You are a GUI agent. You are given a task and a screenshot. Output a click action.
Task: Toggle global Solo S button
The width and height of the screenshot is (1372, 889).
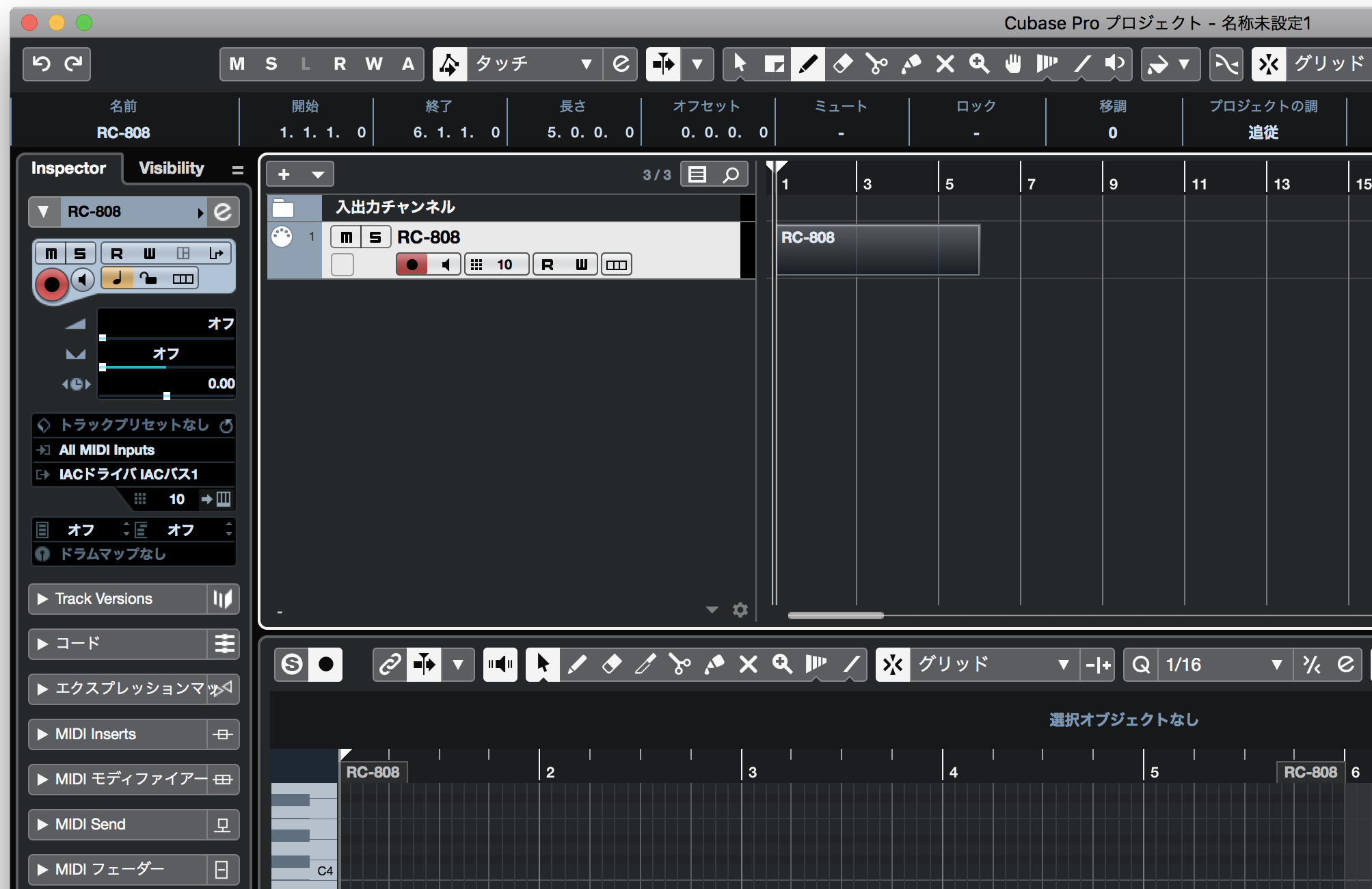(x=271, y=64)
